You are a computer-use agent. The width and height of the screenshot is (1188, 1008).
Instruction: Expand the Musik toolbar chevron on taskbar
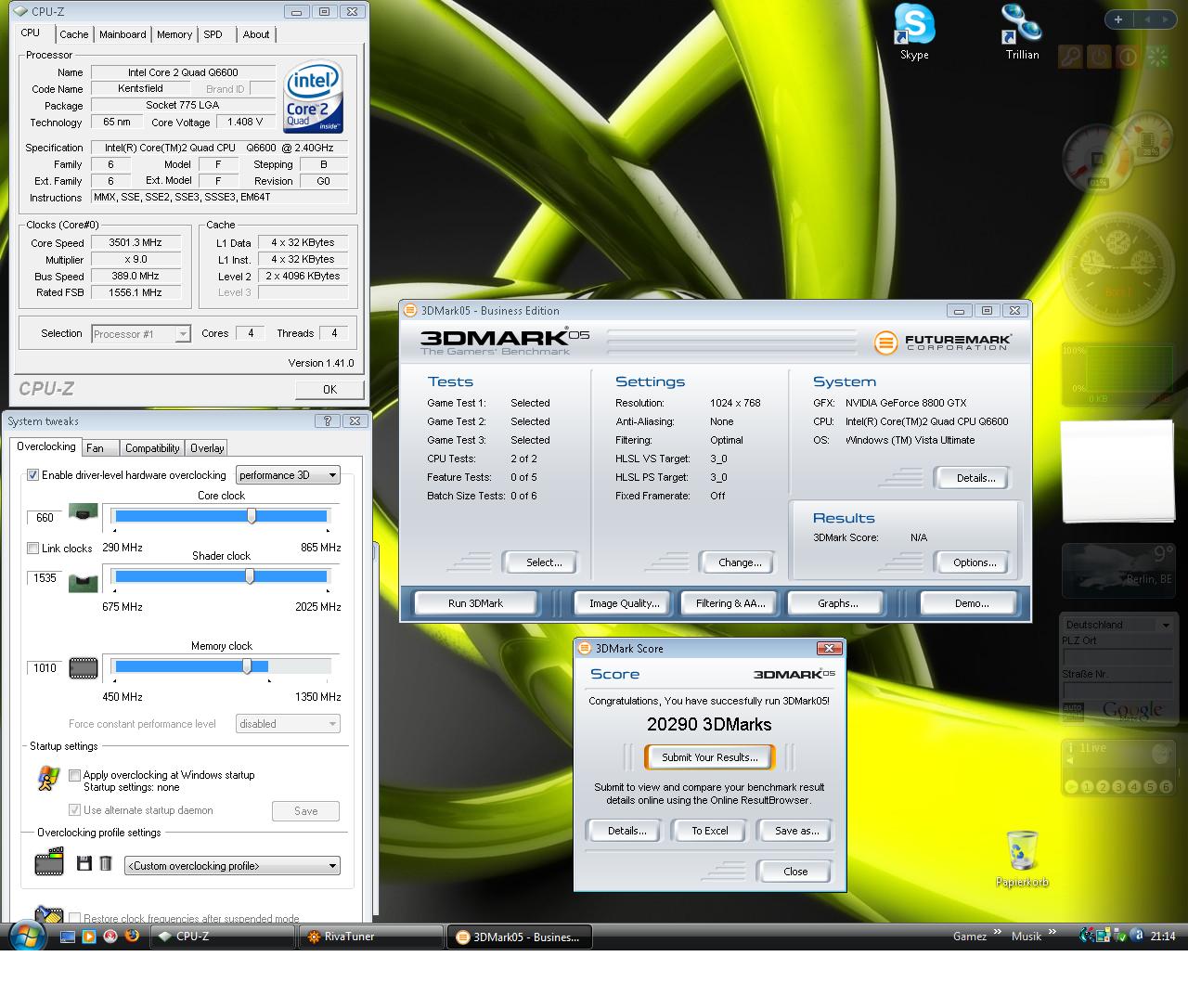click(1052, 932)
